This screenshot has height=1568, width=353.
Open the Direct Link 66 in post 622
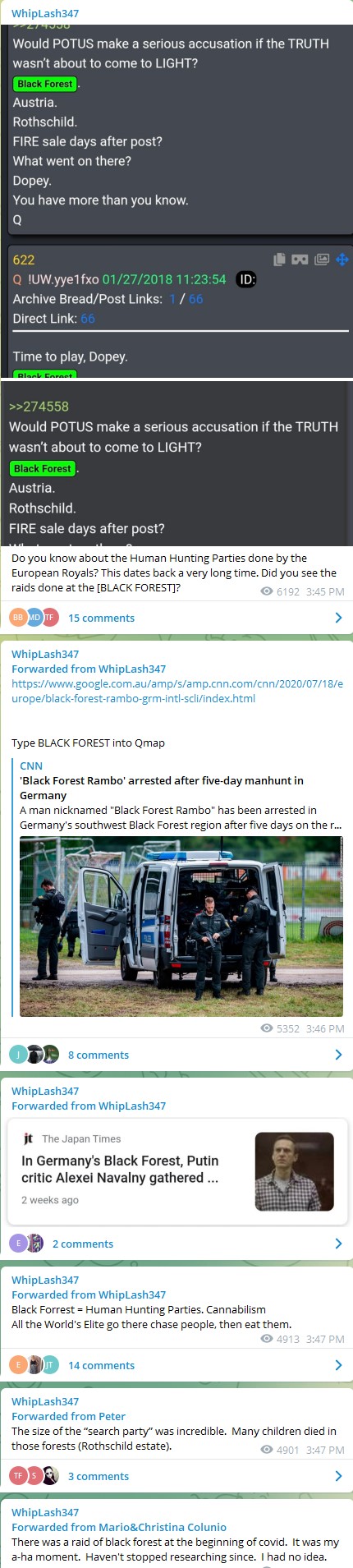[x=88, y=319]
